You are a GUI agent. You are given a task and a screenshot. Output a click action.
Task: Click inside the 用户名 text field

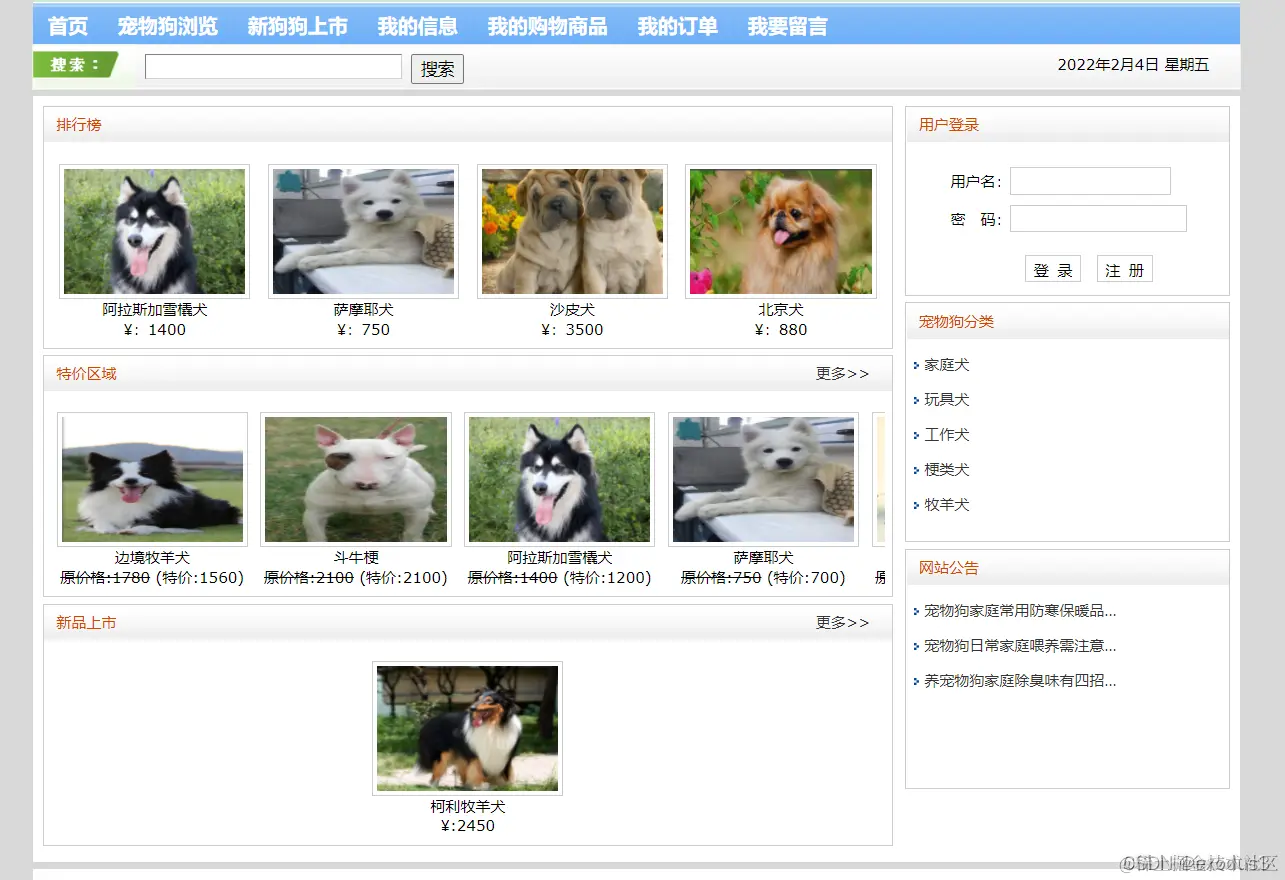[1090, 181]
